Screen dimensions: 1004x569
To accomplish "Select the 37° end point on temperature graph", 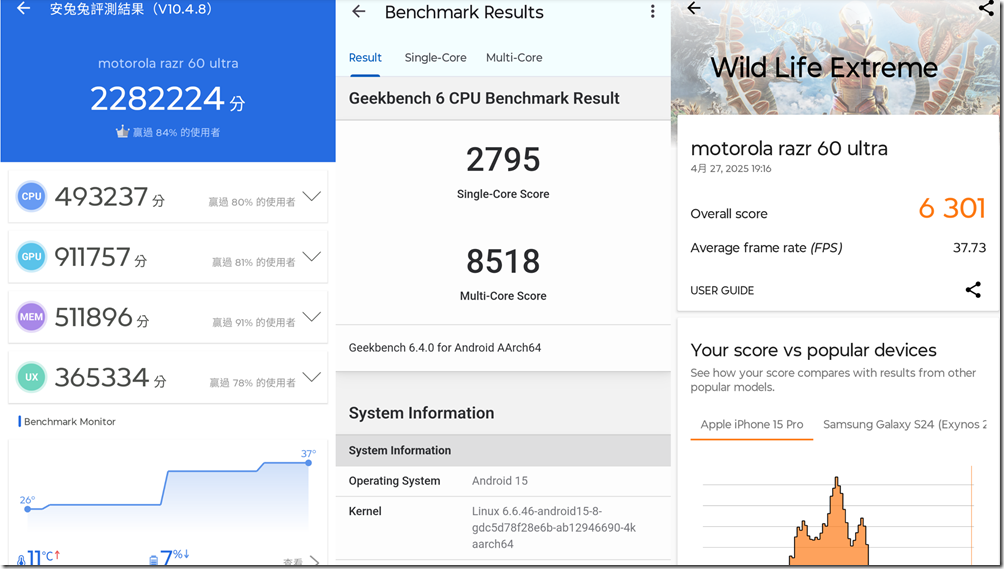I will [309, 462].
